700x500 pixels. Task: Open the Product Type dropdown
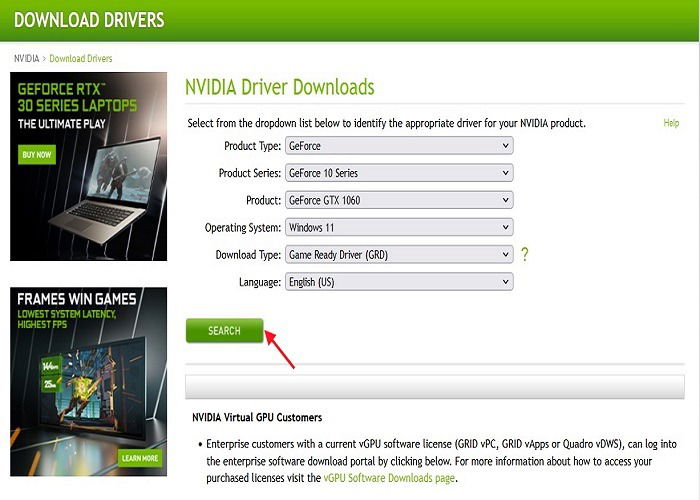(x=399, y=146)
